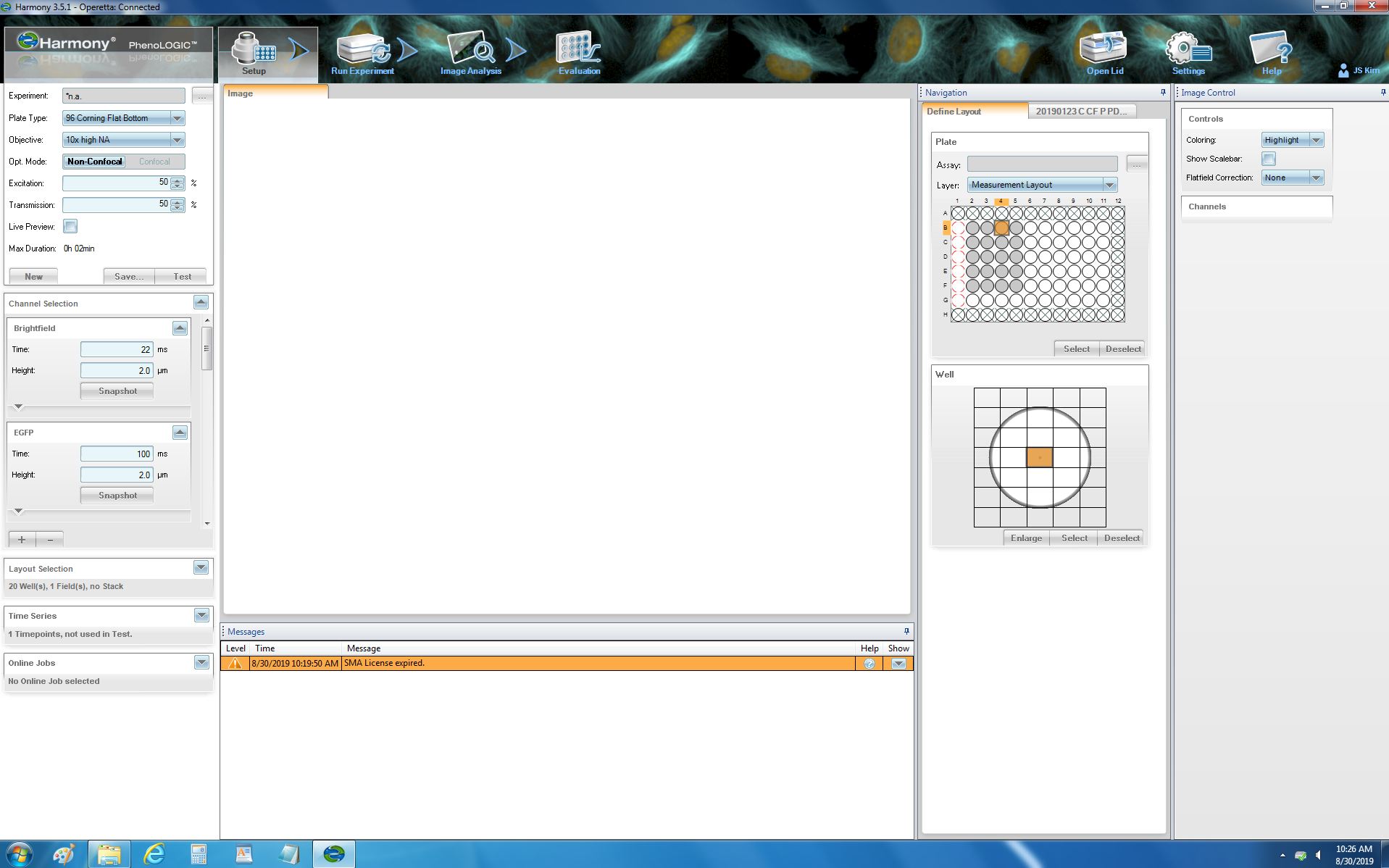Open the Settings gear icon
This screenshot has width=1389, height=868.
1188,53
